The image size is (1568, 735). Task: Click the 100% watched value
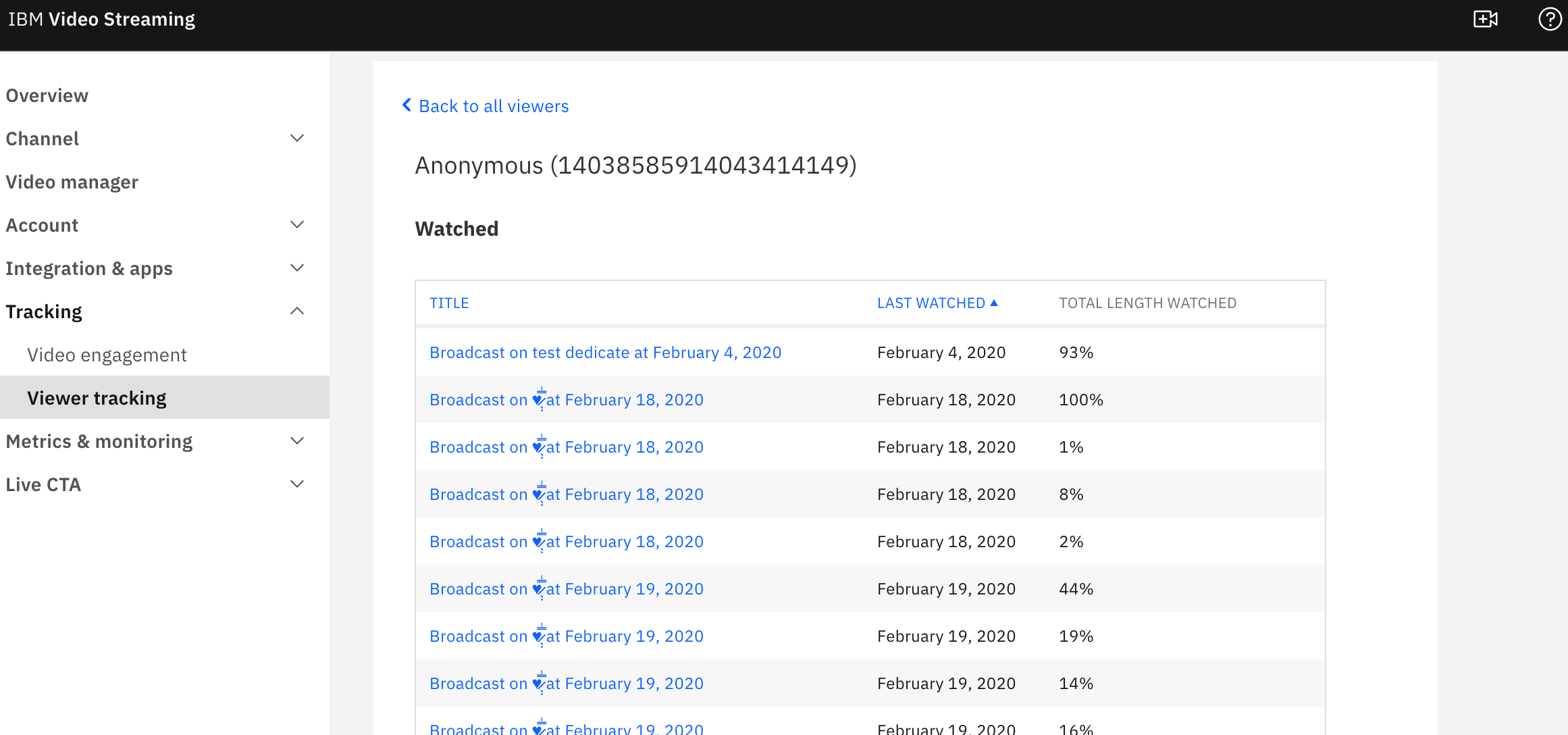pyautogui.click(x=1080, y=400)
